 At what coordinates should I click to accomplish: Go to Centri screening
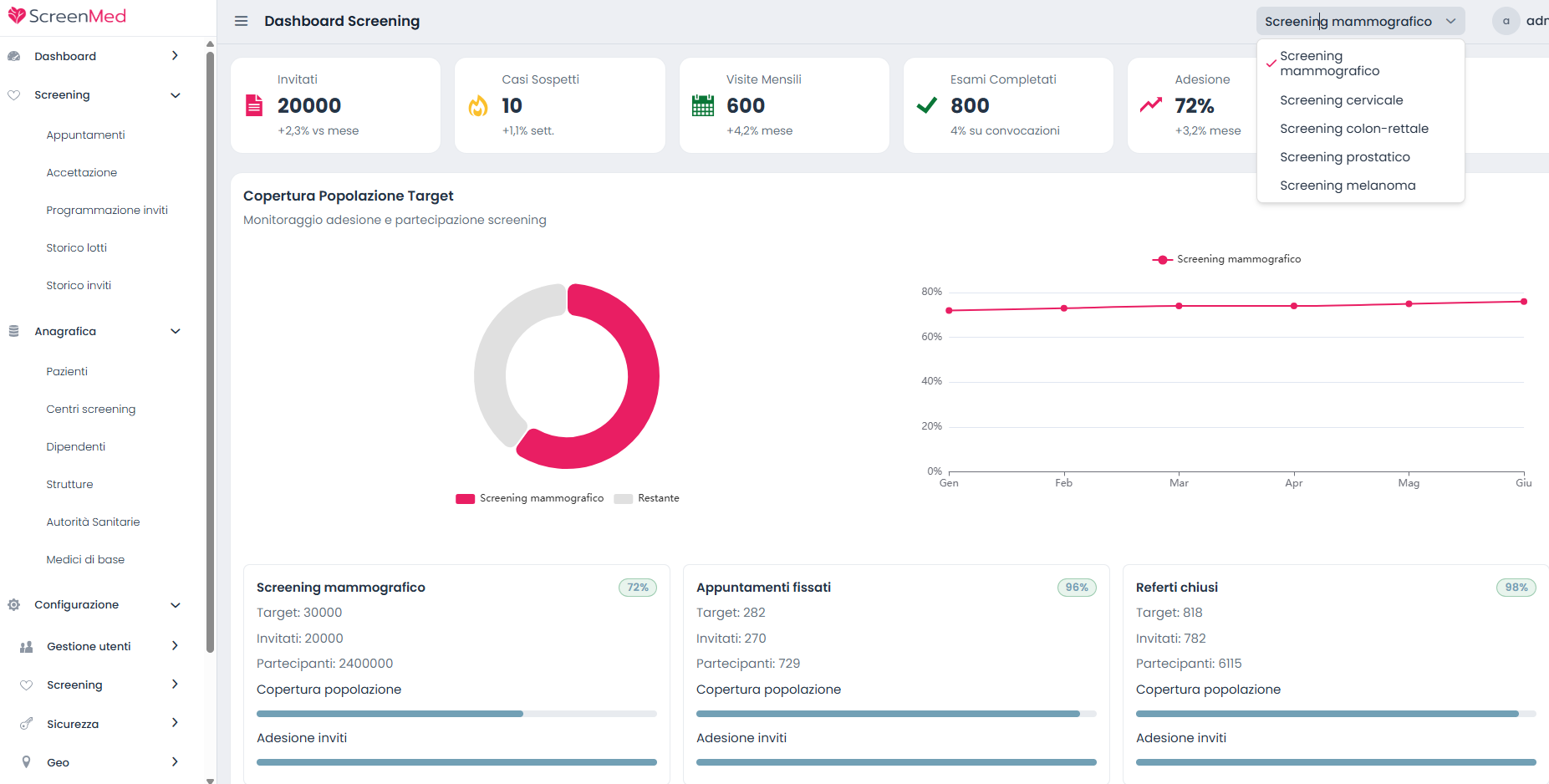[x=90, y=409]
